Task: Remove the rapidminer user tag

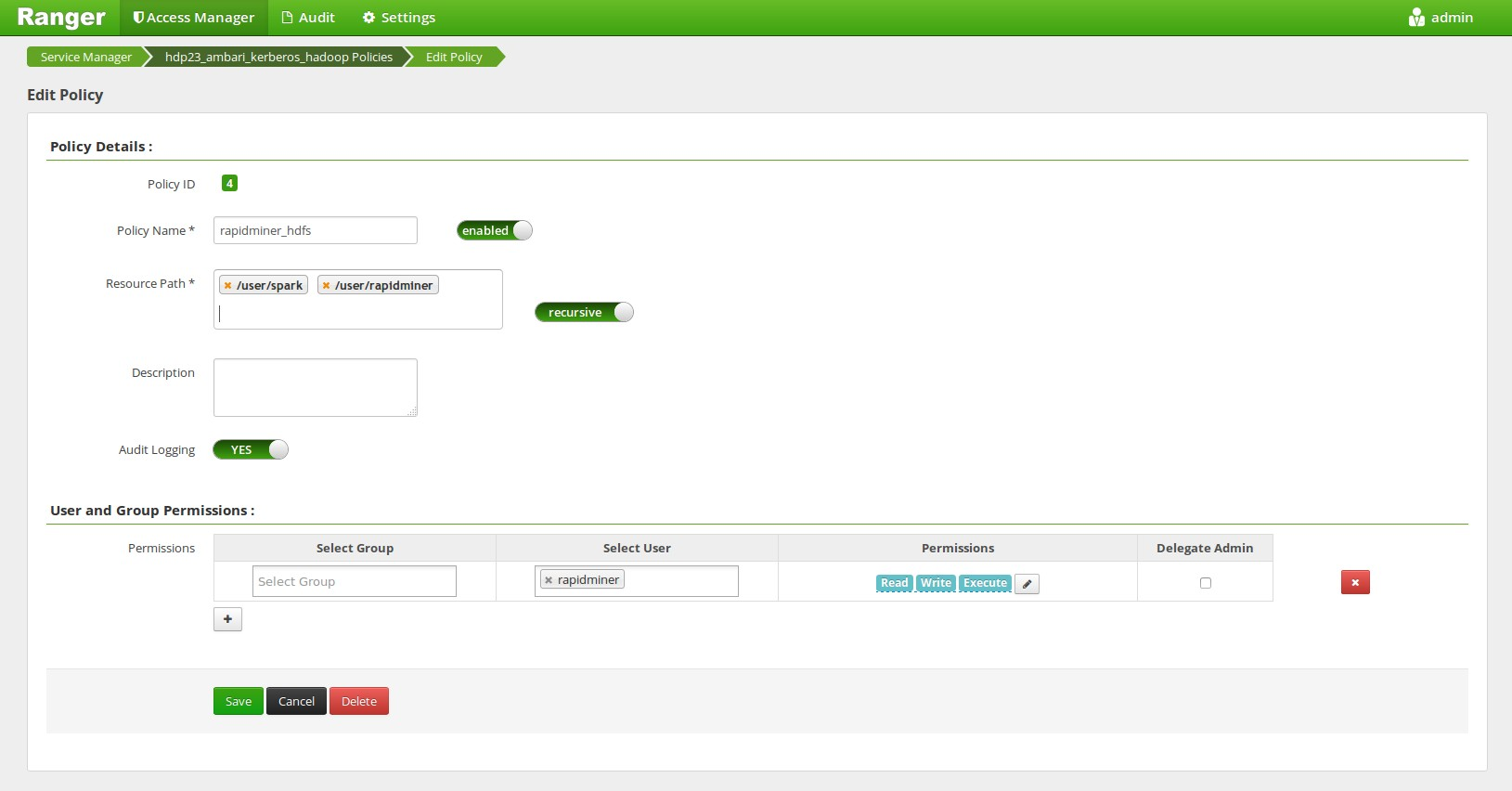Action: (549, 580)
